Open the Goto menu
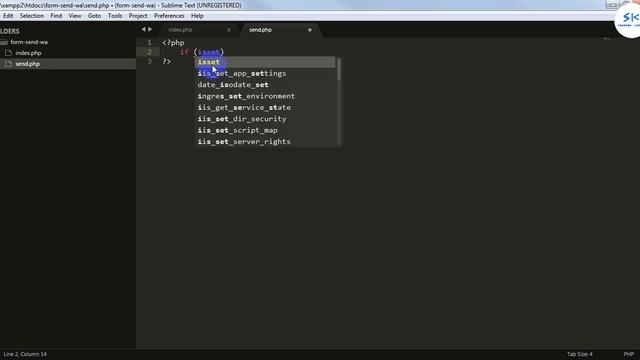640x360 pixels. coord(94,16)
